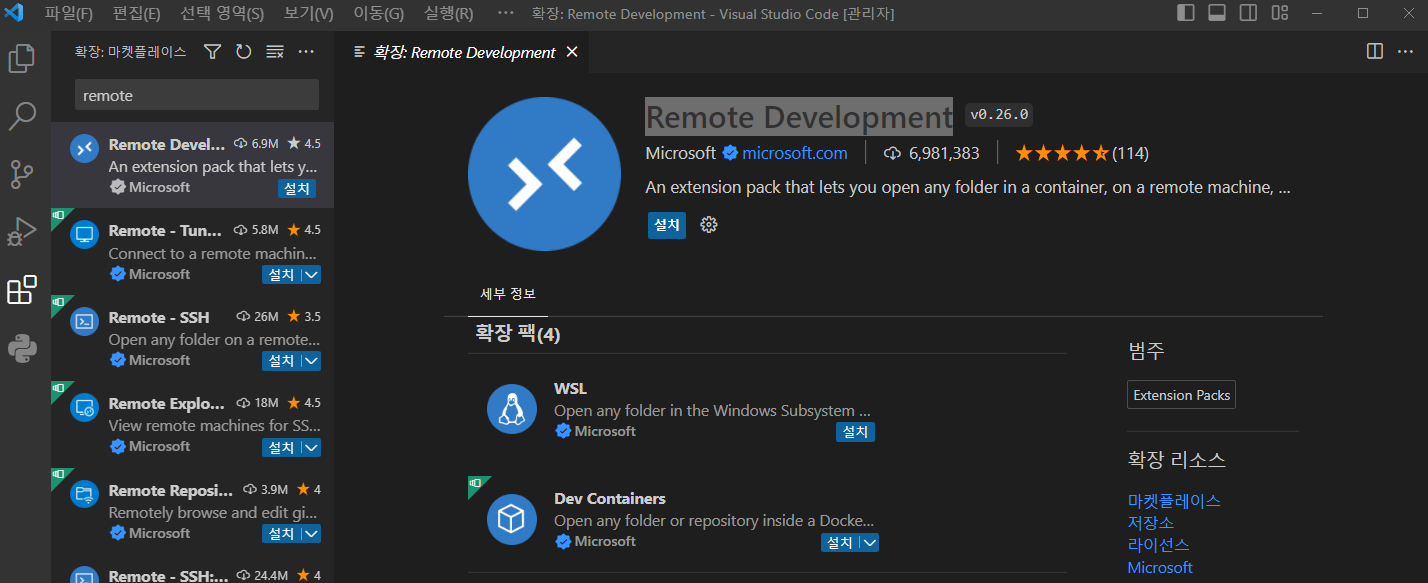Click the Dev Containers cube icon

click(x=512, y=519)
